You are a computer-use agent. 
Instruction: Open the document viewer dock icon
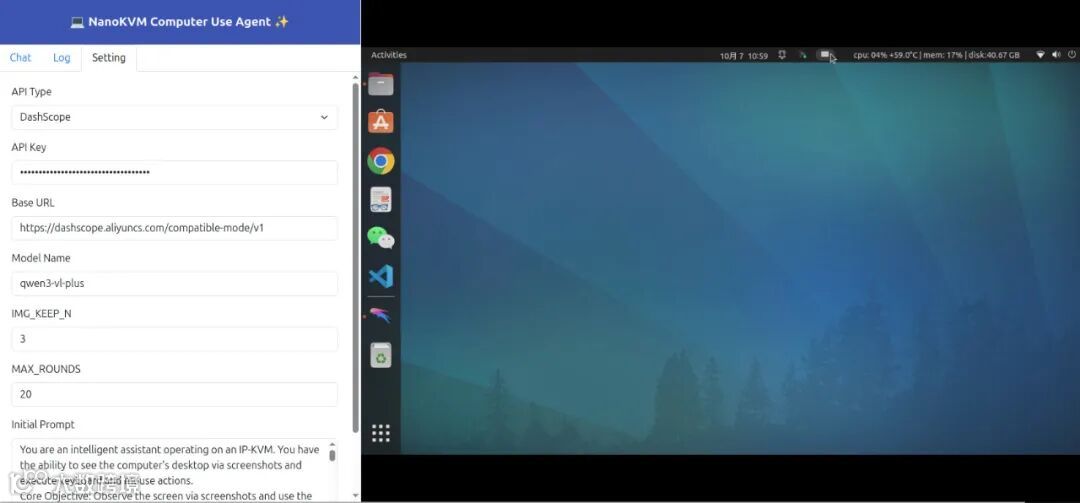pos(381,199)
